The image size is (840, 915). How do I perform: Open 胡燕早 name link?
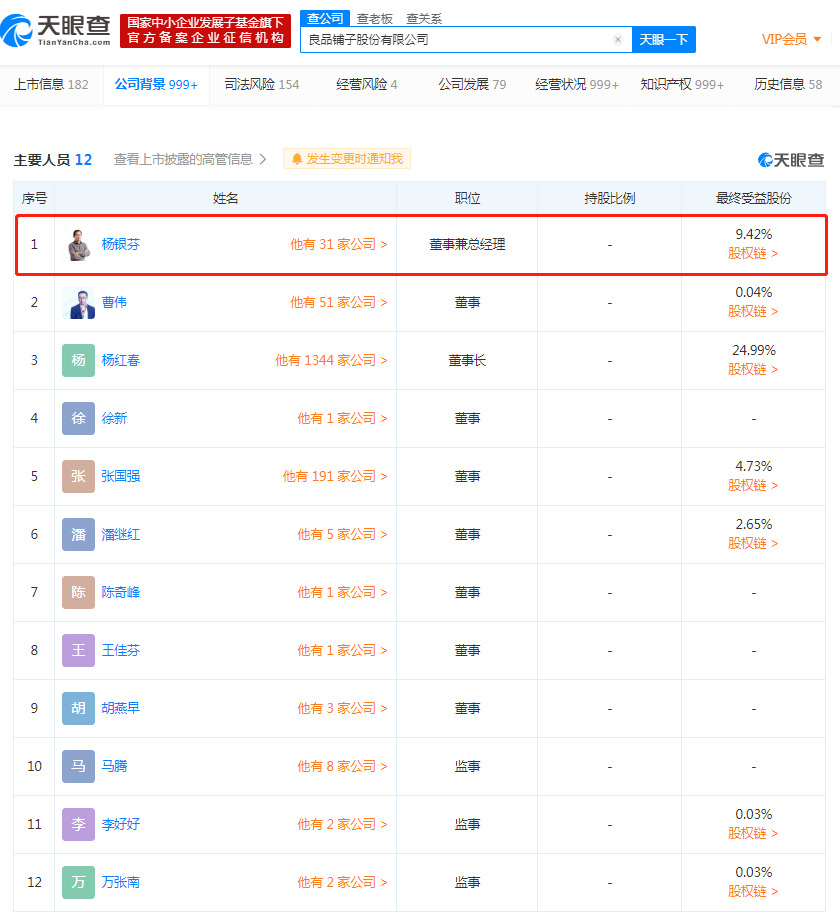[x=121, y=708]
